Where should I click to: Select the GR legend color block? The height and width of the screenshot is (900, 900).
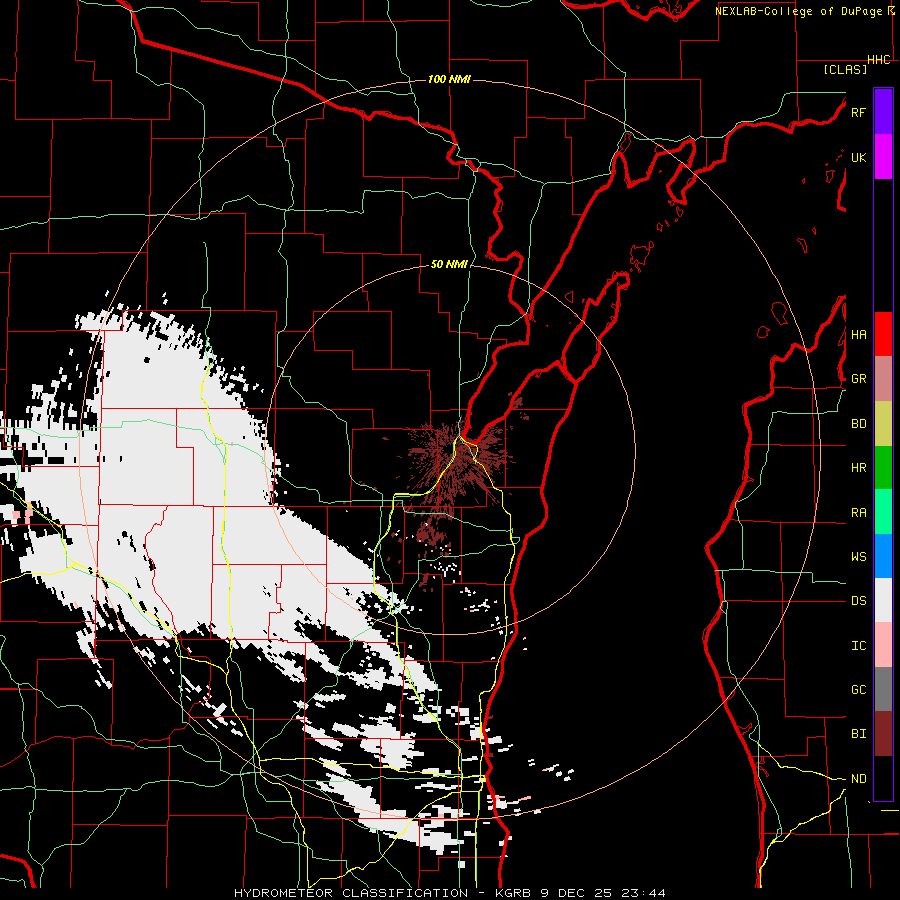(x=883, y=378)
